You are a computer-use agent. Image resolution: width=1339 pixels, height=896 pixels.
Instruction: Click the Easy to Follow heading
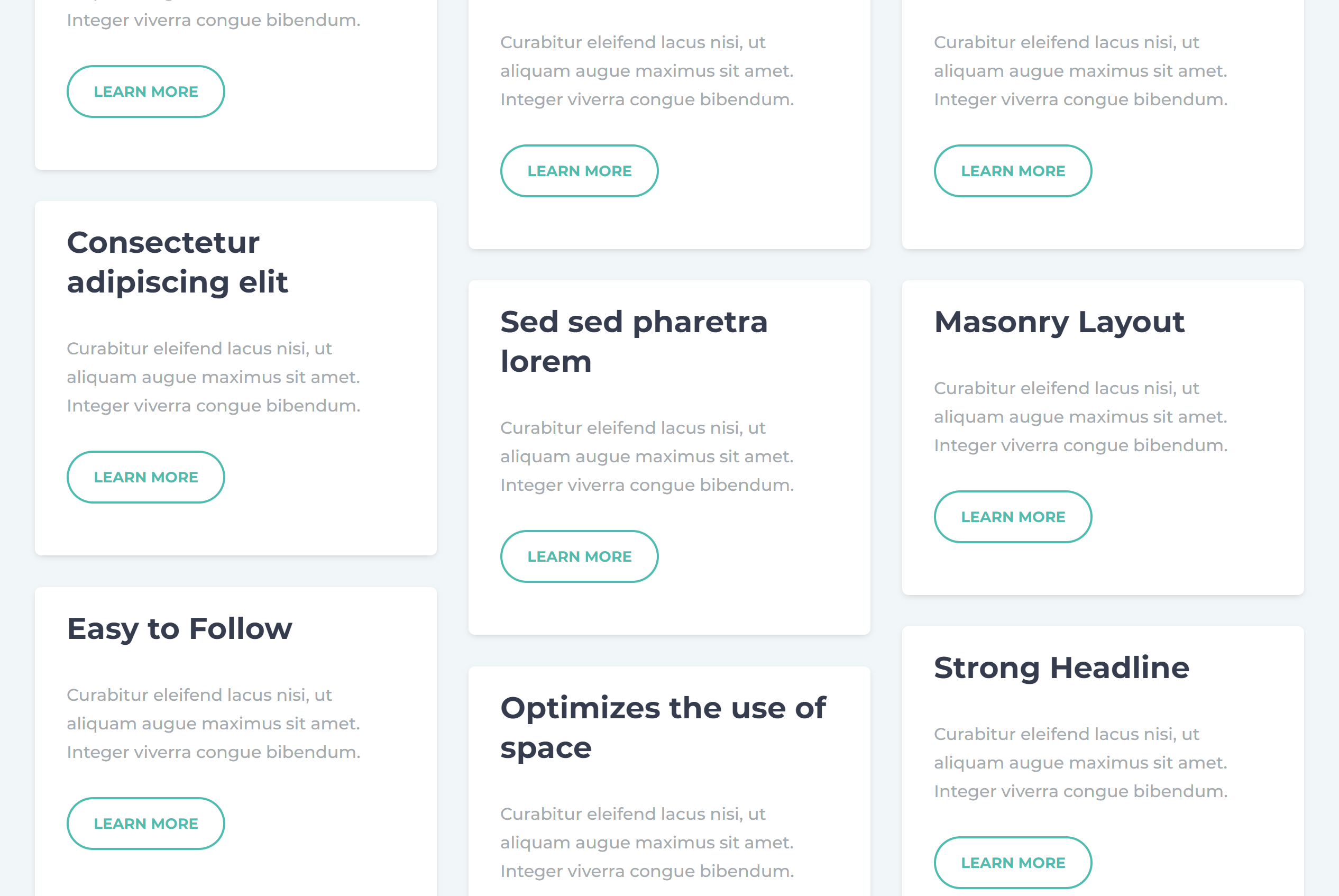click(x=179, y=628)
